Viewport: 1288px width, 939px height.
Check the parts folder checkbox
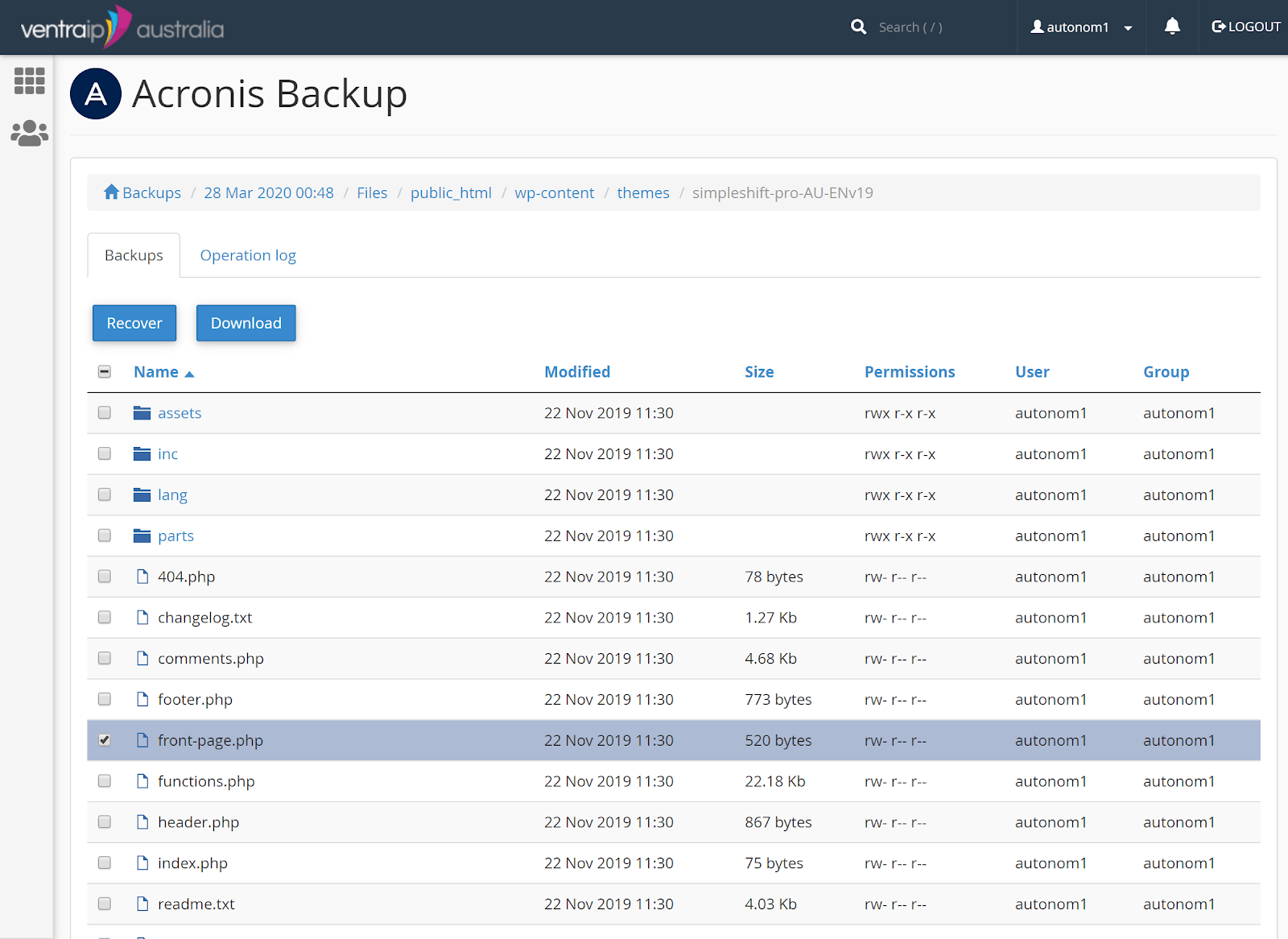[x=105, y=536]
